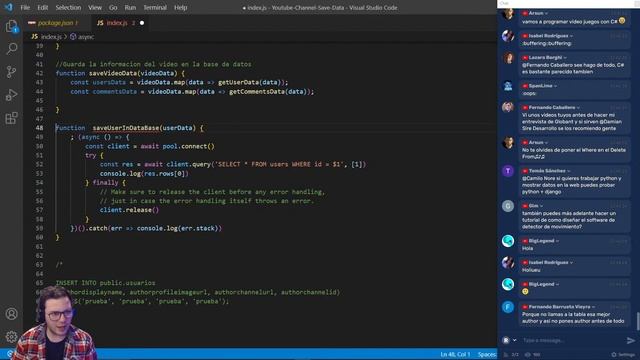This screenshot has width=640, height=360.
Task: Switch to the index.js tab
Action: tap(119, 23)
